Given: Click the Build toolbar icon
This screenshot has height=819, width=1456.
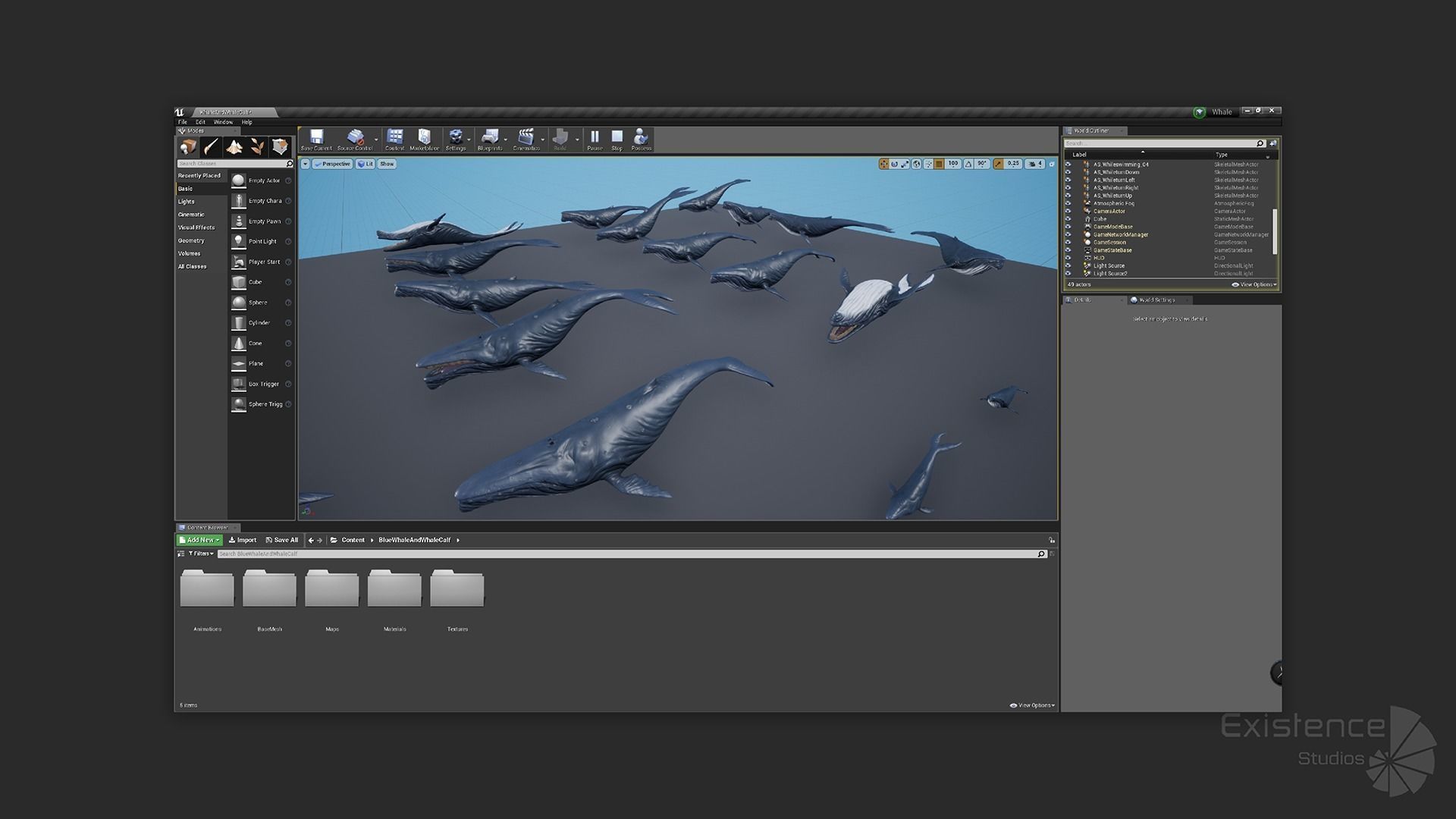Looking at the screenshot, I should (x=560, y=140).
